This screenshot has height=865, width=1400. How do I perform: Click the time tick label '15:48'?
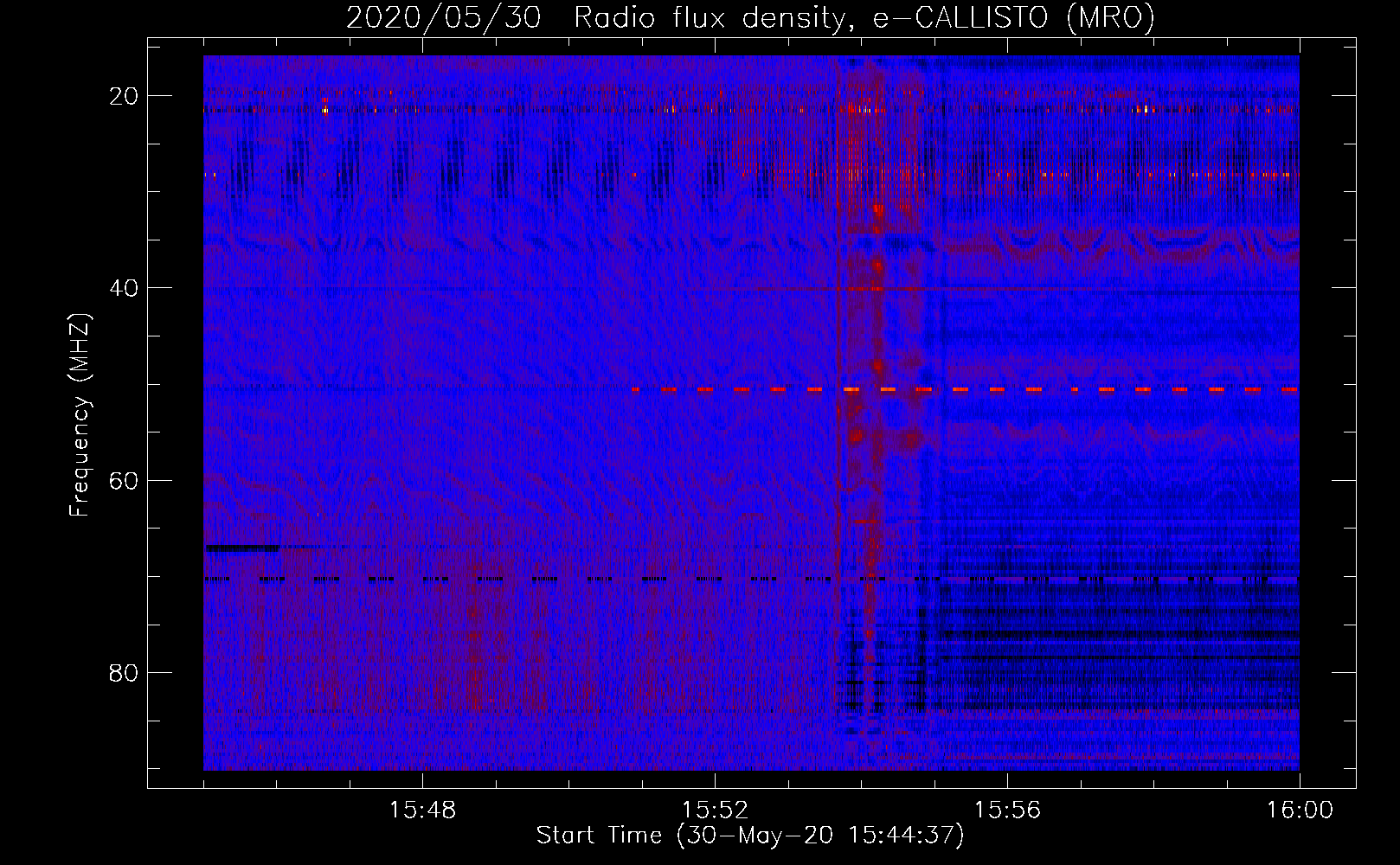pos(422,811)
